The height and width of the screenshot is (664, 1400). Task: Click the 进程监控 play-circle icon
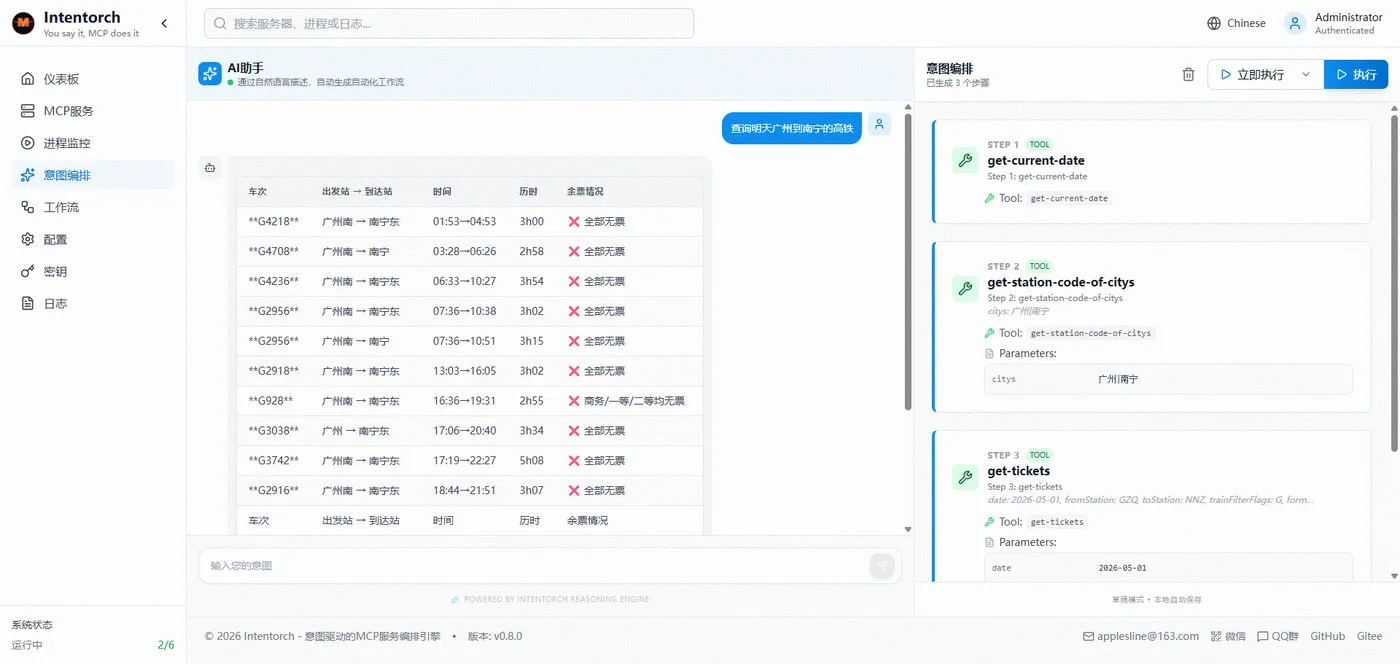(x=28, y=143)
